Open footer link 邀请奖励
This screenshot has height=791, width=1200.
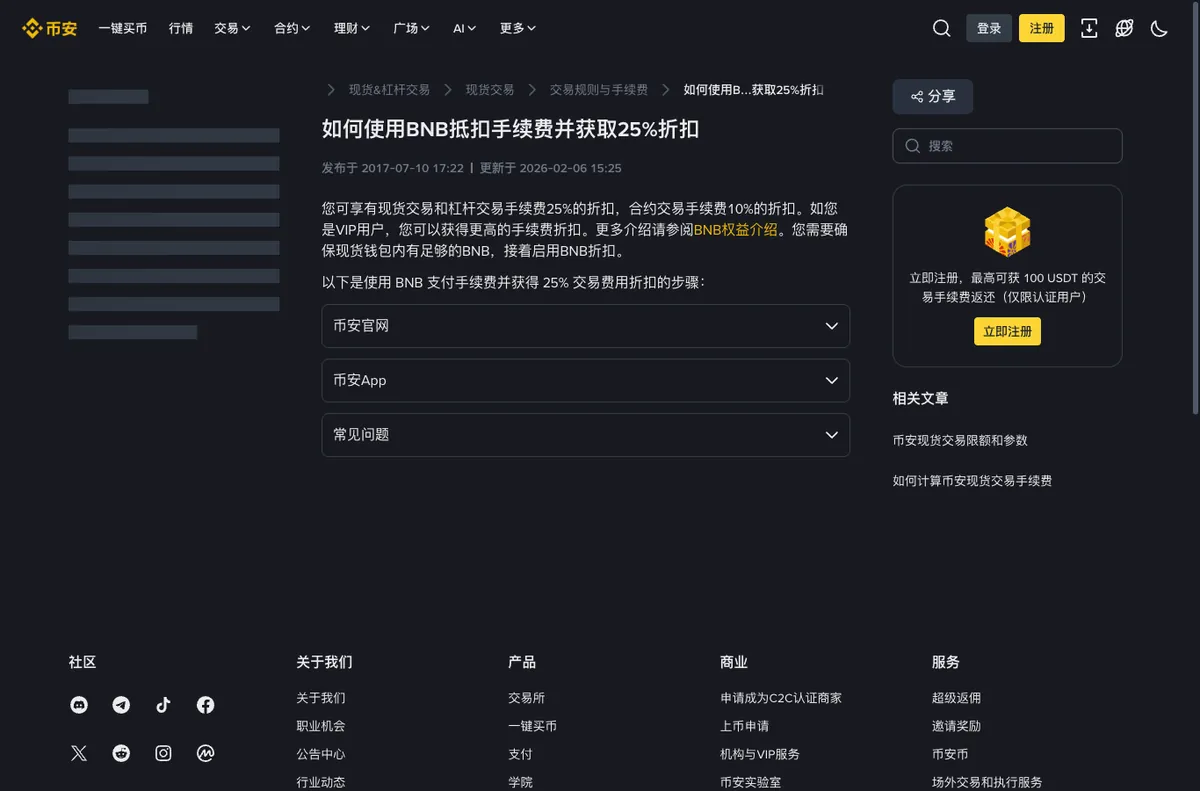(x=957, y=726)
